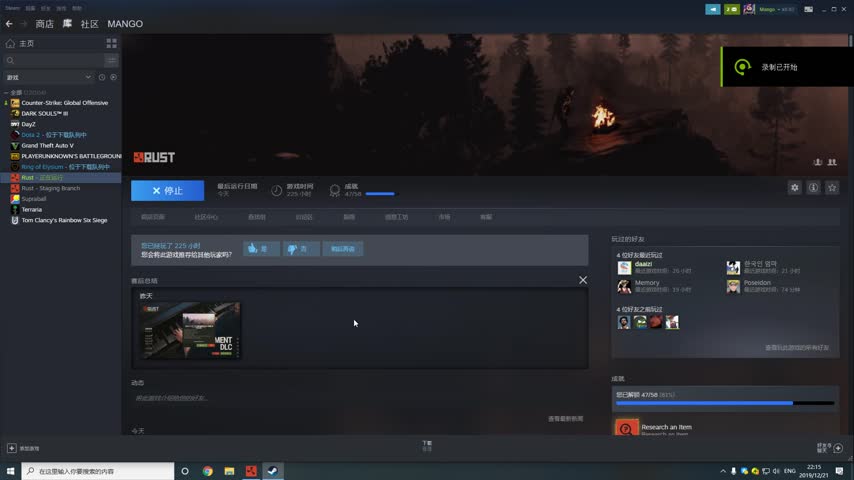854x480 pixels.
Task: Open the Rust app in the taskbar
Action: [x=251, y=471]
